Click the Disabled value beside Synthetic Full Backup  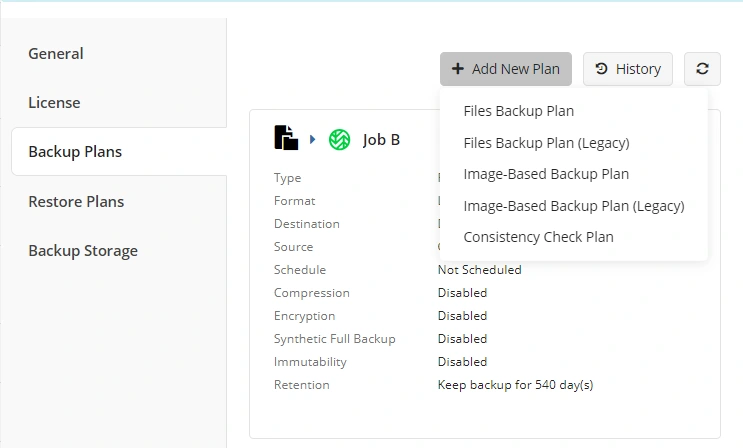pos(462,339)
